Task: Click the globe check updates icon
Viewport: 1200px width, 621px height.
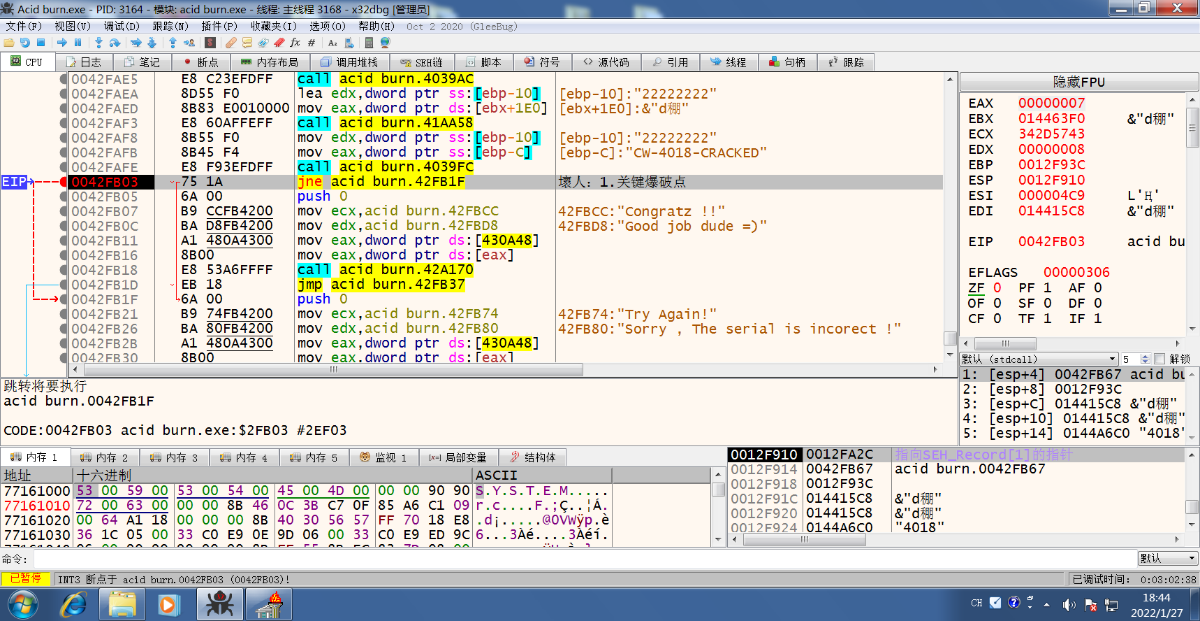Action: tap(385, 43)
